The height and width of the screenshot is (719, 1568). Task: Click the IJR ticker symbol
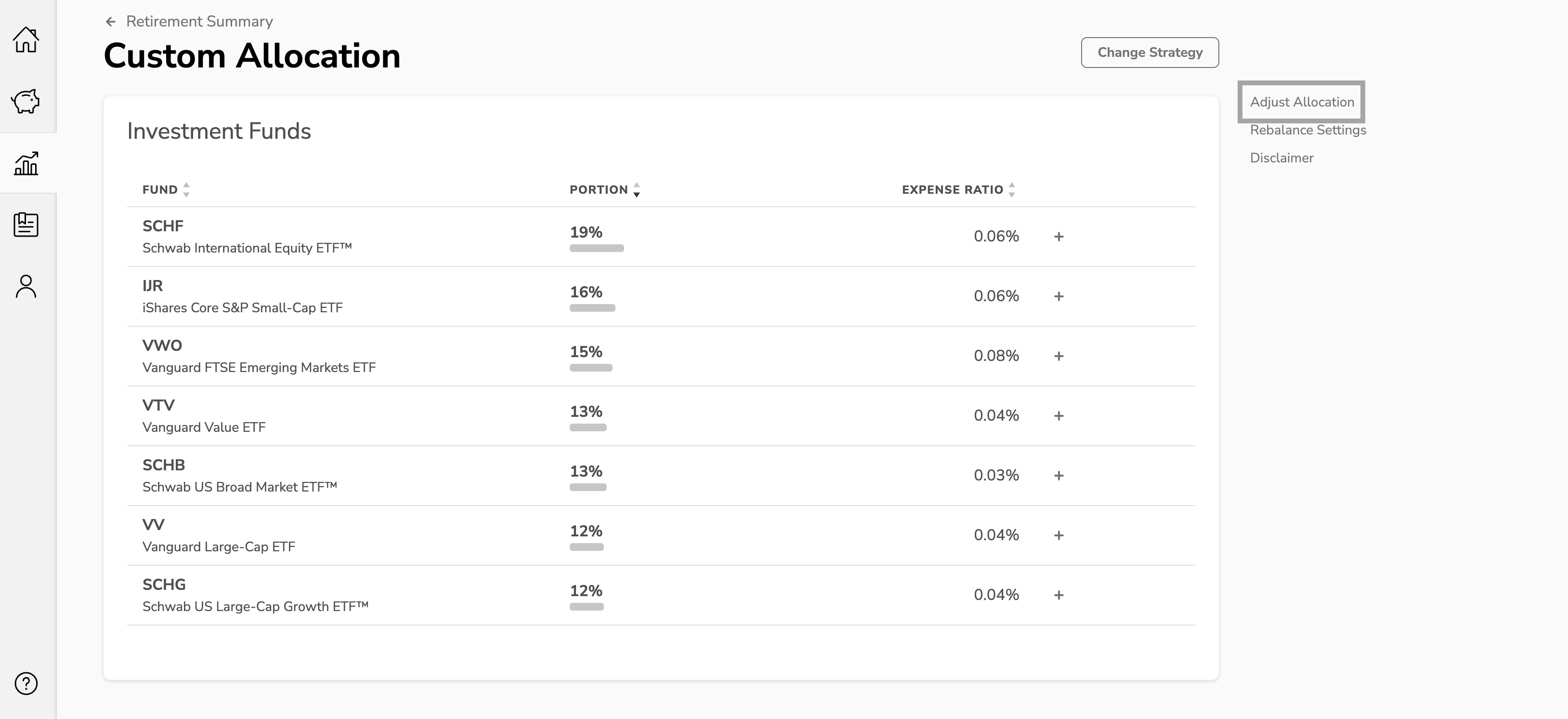152,286
